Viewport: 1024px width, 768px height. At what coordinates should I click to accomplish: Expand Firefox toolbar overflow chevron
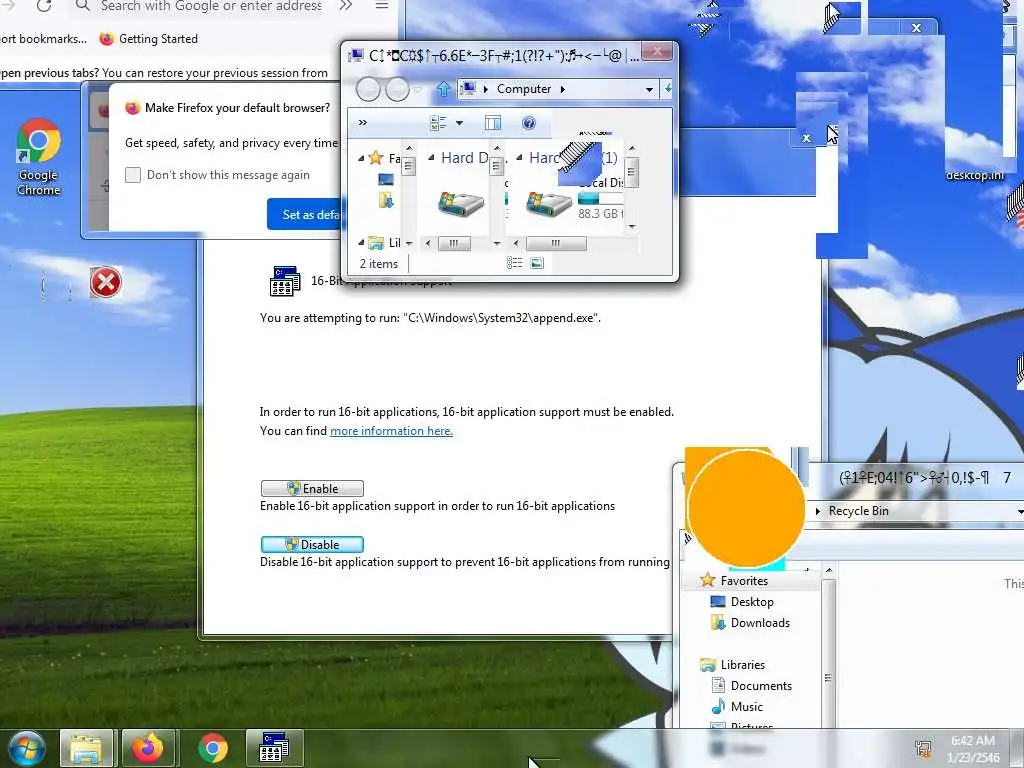[345, 6]
